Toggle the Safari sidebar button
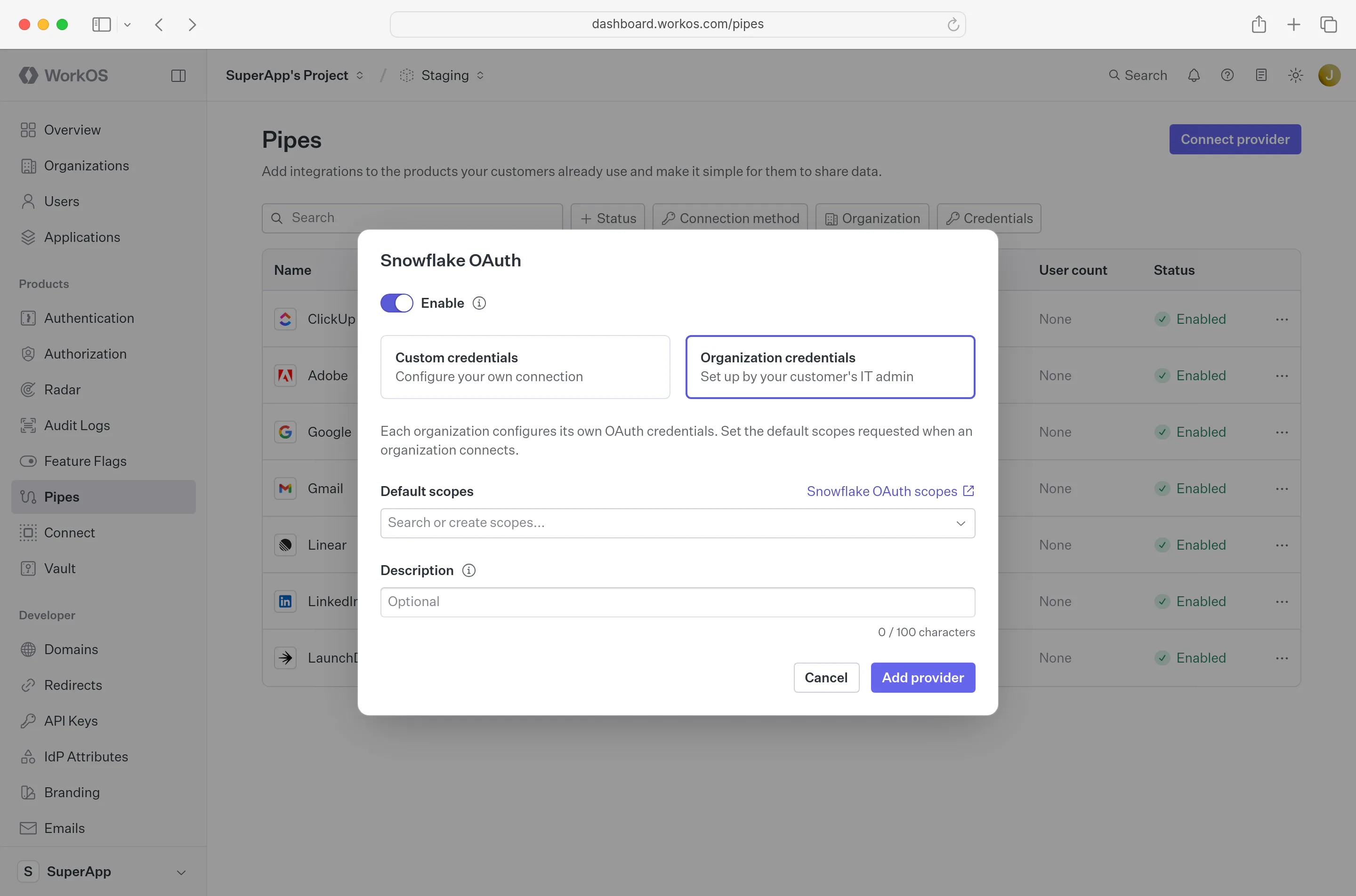1356x896 pixels. tap(101, 24)
